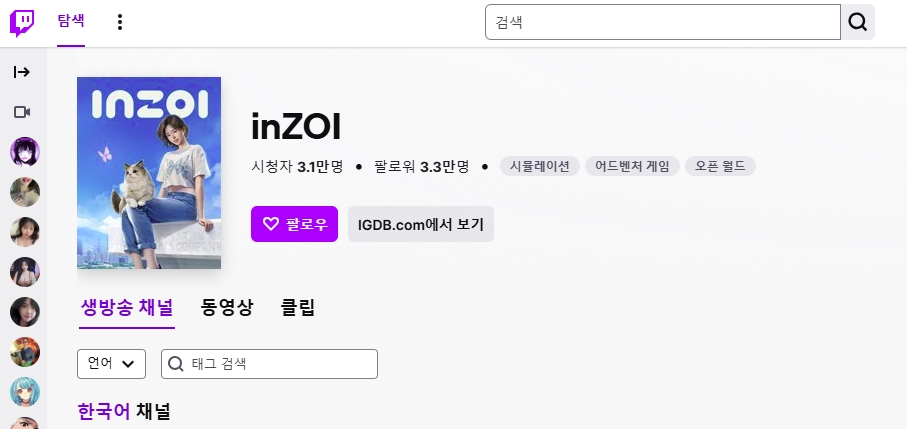Viewport: 907px width, 429px height.
Task: Expand the left sidebar with the arrow icon
Action: coord(22,72)
